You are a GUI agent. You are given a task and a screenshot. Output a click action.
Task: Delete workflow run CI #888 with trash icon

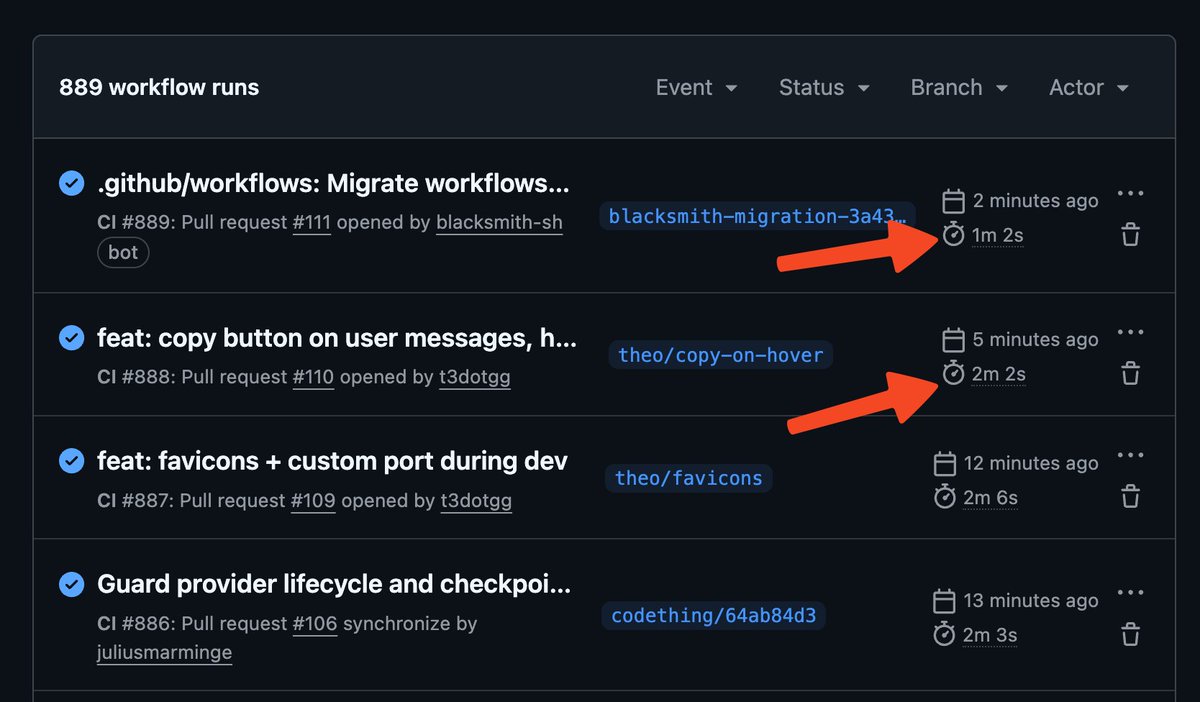pos(1130,374)
